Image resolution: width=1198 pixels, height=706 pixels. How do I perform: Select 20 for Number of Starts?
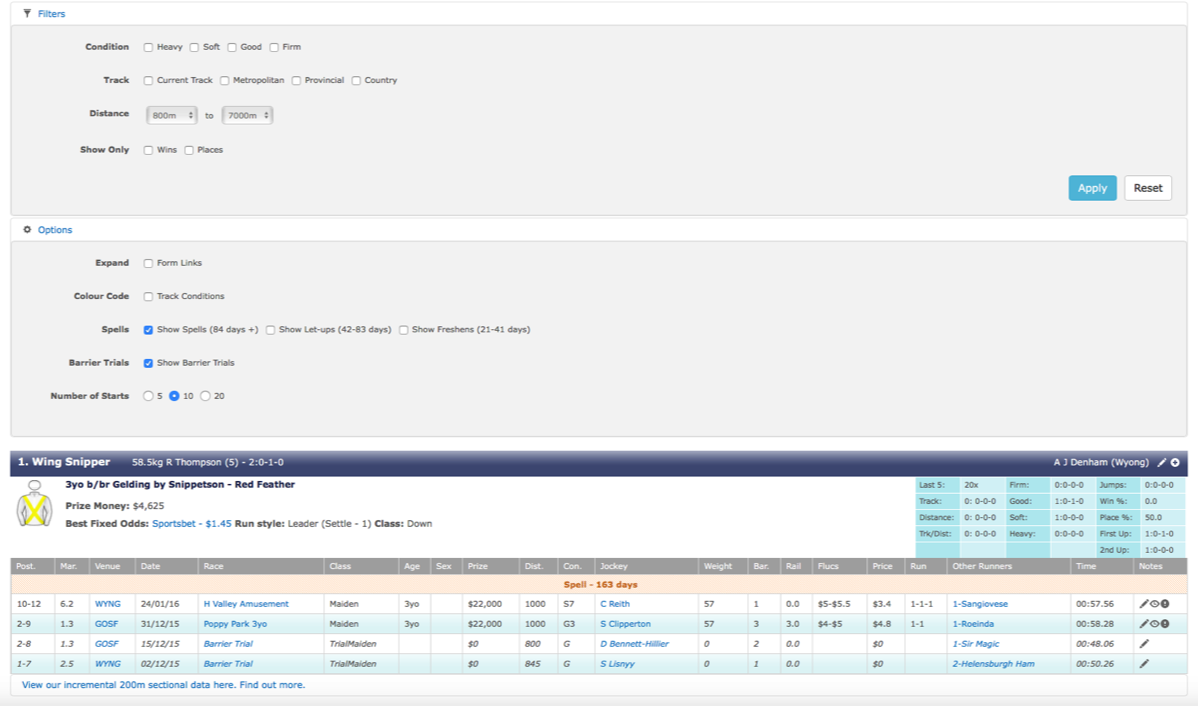tap(206, 396)
